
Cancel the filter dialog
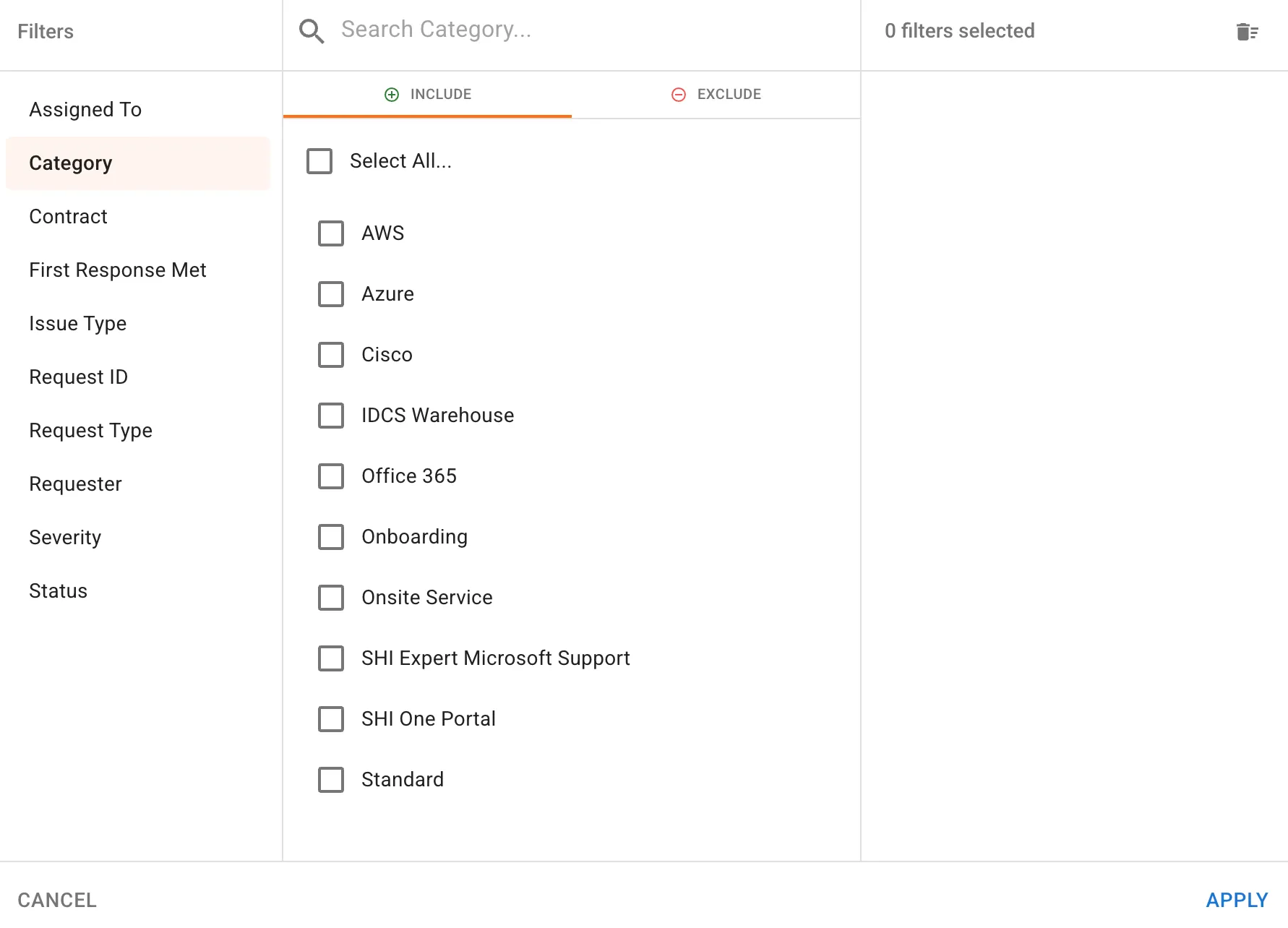pos(57,900)
